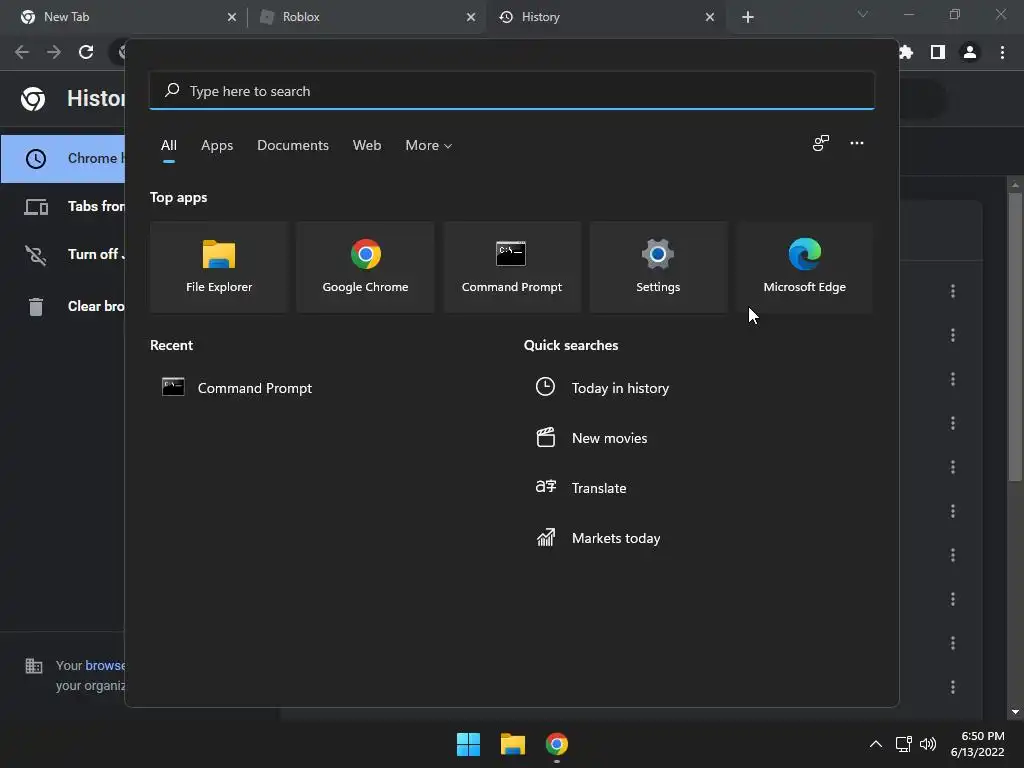Open Chrome profile avatar
Viewport: 1024px width, 768px height.
pos(970,52)
